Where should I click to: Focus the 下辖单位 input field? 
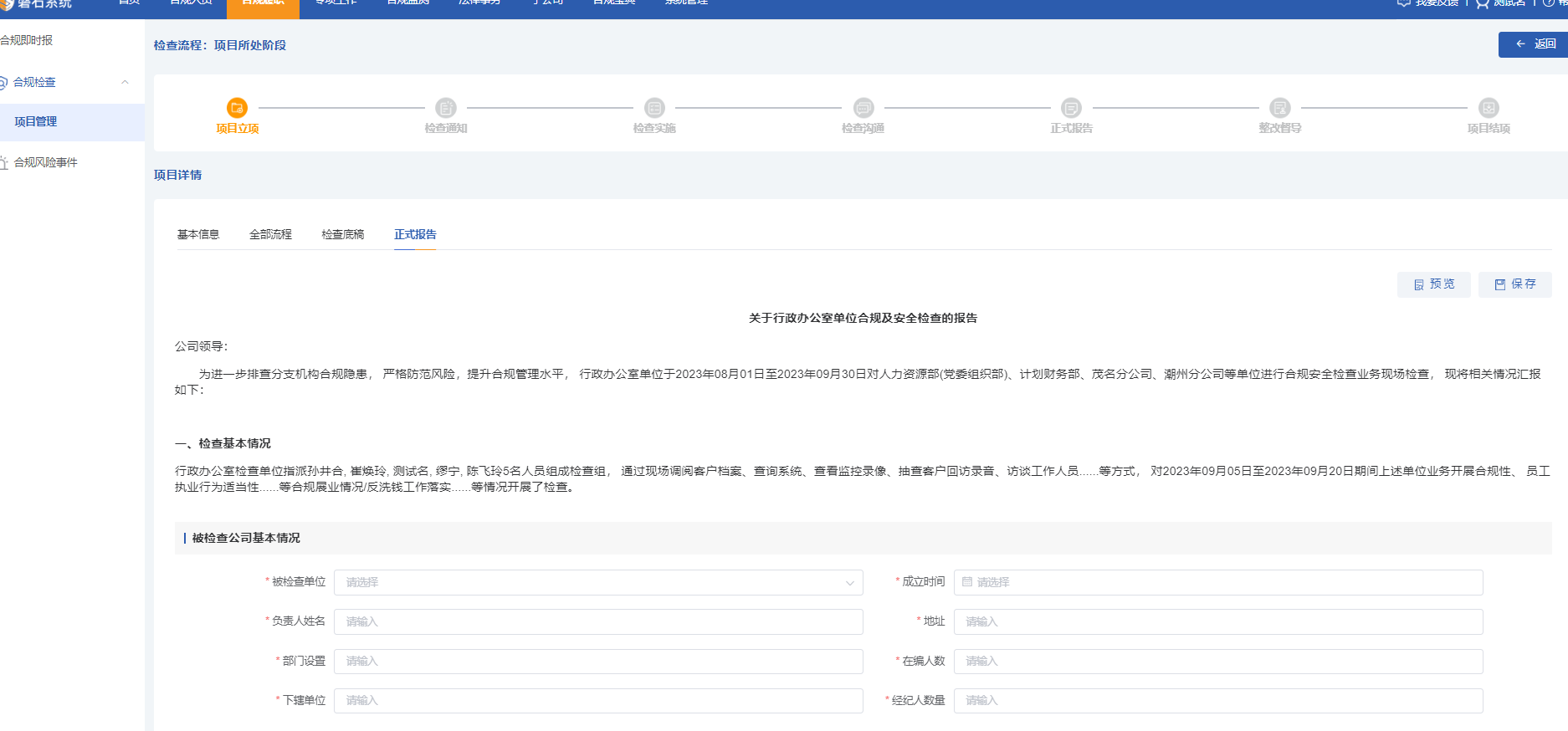point(598,700)
